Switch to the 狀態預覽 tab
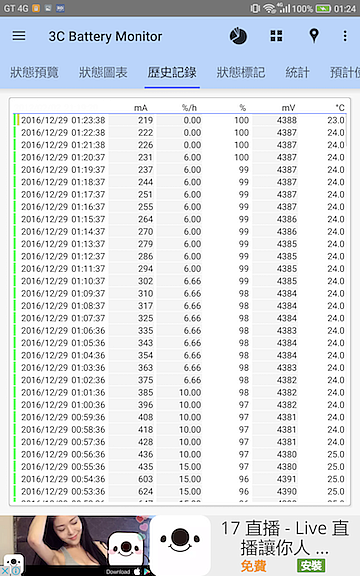Image resolution: width=360 pixels, height=576 pixels. point(34,72)
